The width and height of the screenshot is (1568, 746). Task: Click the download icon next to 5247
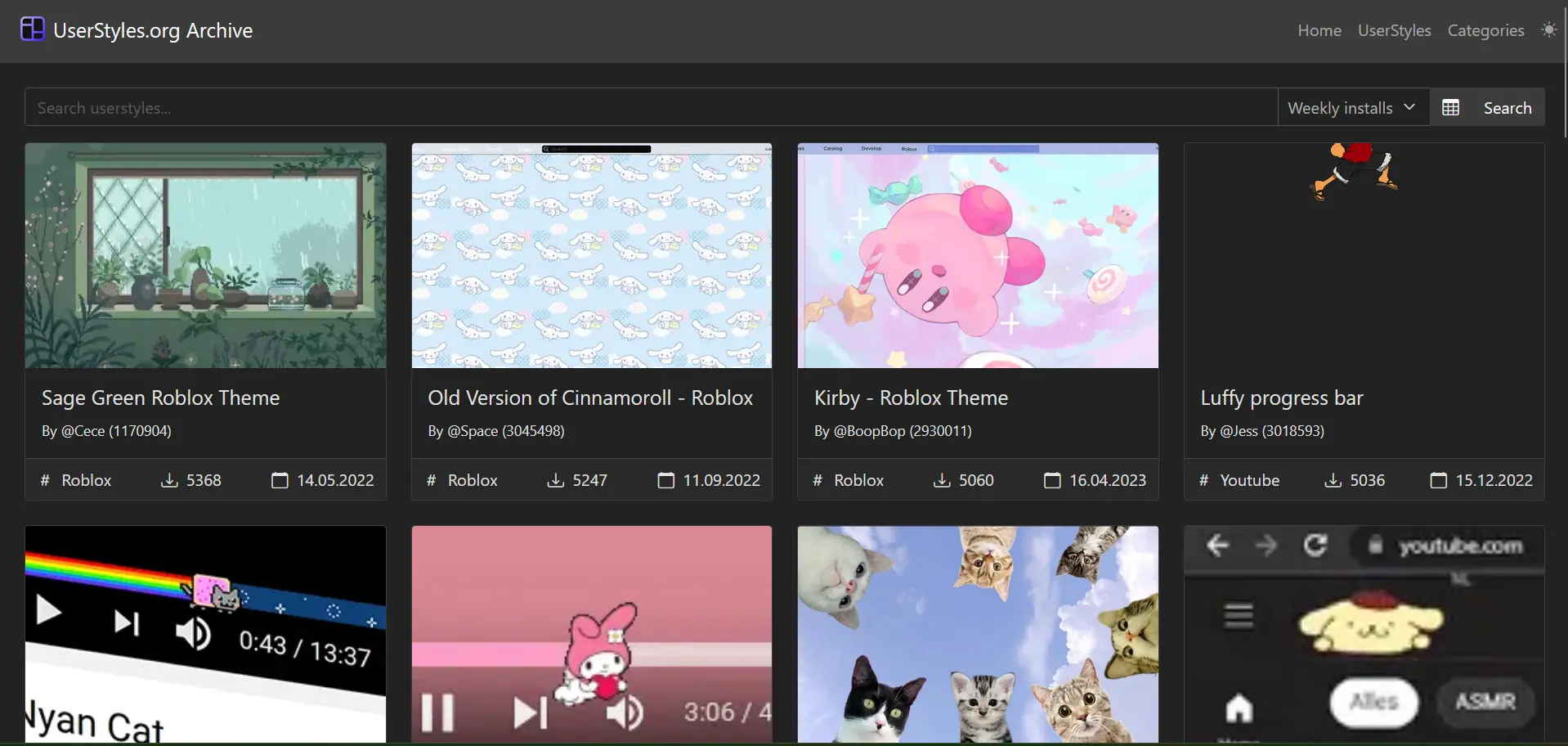556,480
